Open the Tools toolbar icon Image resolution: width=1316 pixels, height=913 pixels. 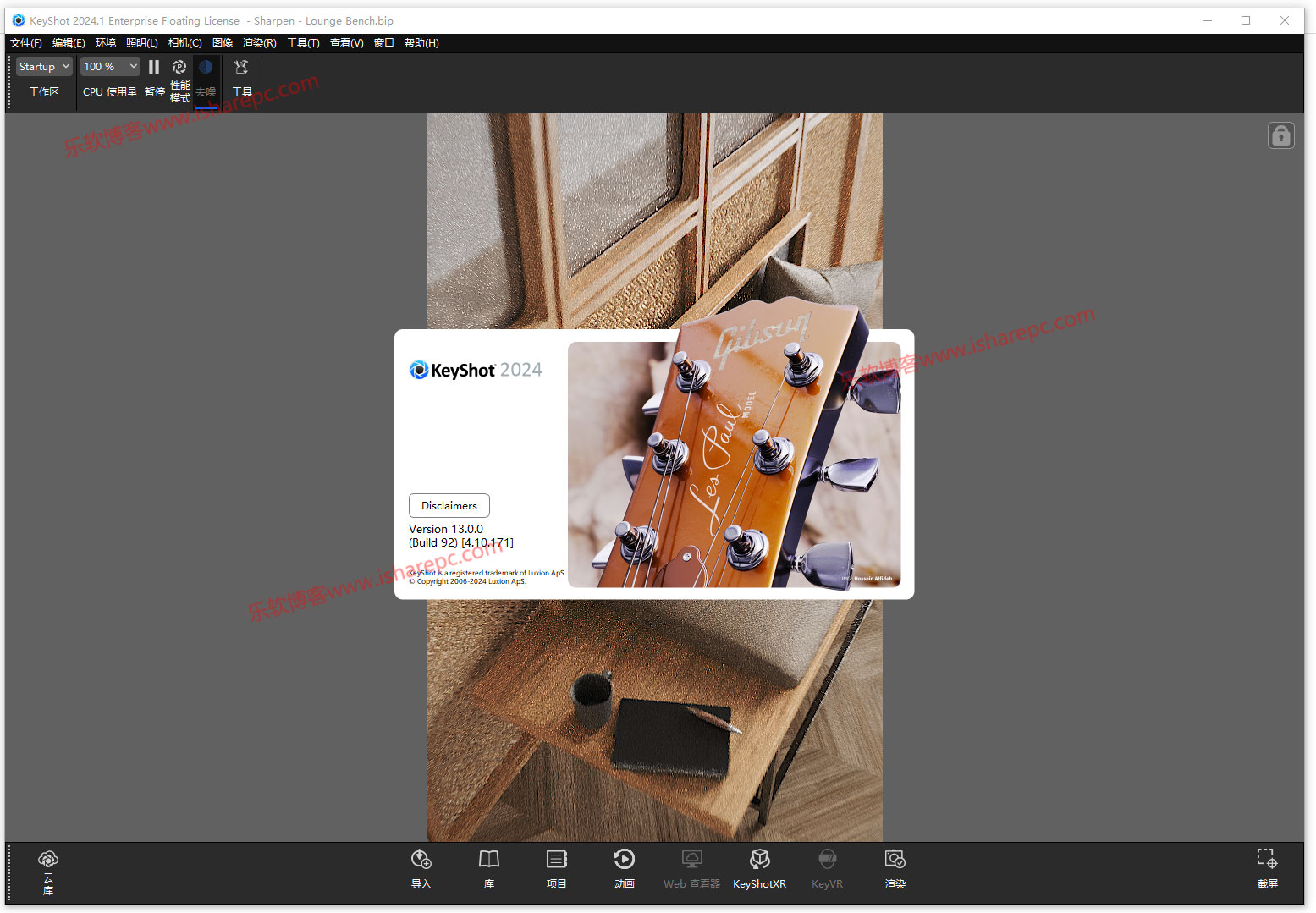(241, 67)
